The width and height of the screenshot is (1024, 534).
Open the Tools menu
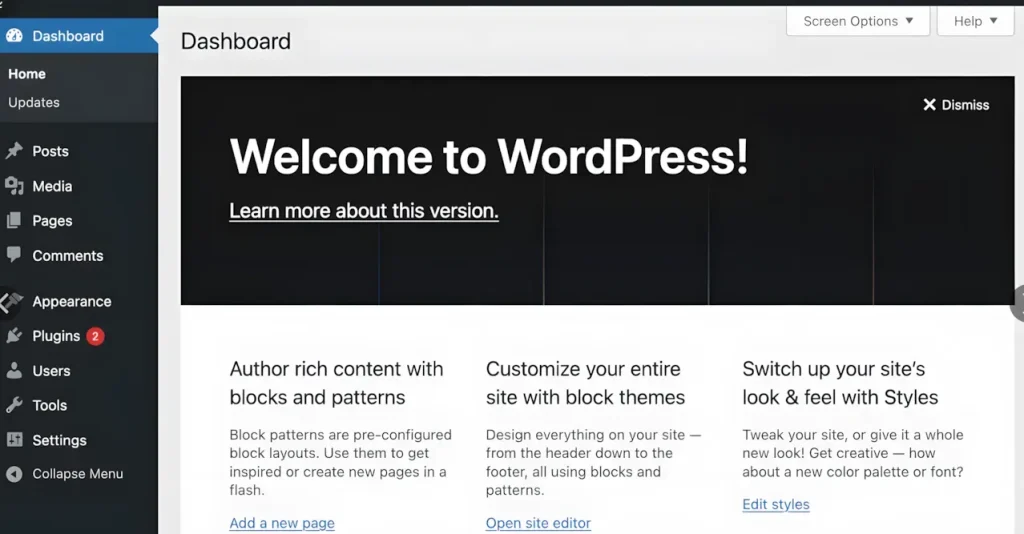pyautogui.click(x=50, y=405)
